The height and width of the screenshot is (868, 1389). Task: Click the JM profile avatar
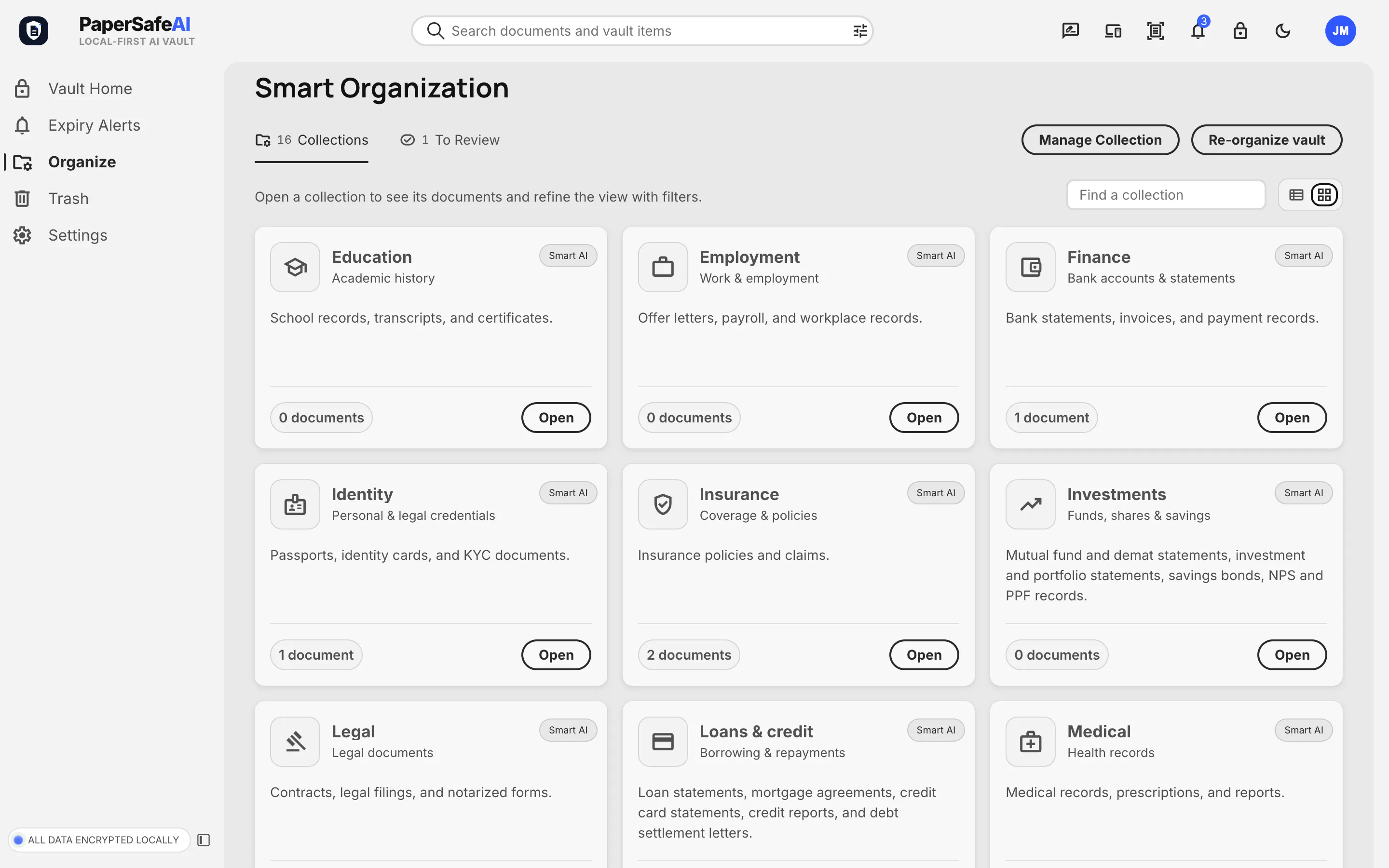point(1340,30)
